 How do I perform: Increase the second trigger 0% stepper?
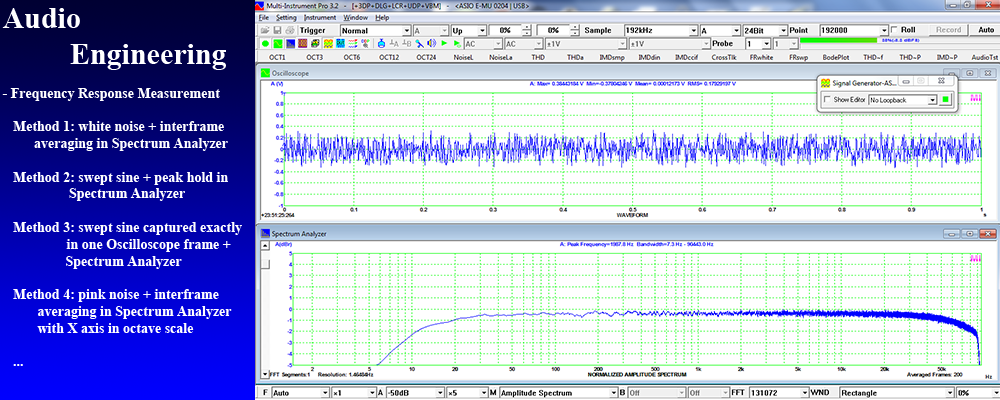tap(575, 27)
